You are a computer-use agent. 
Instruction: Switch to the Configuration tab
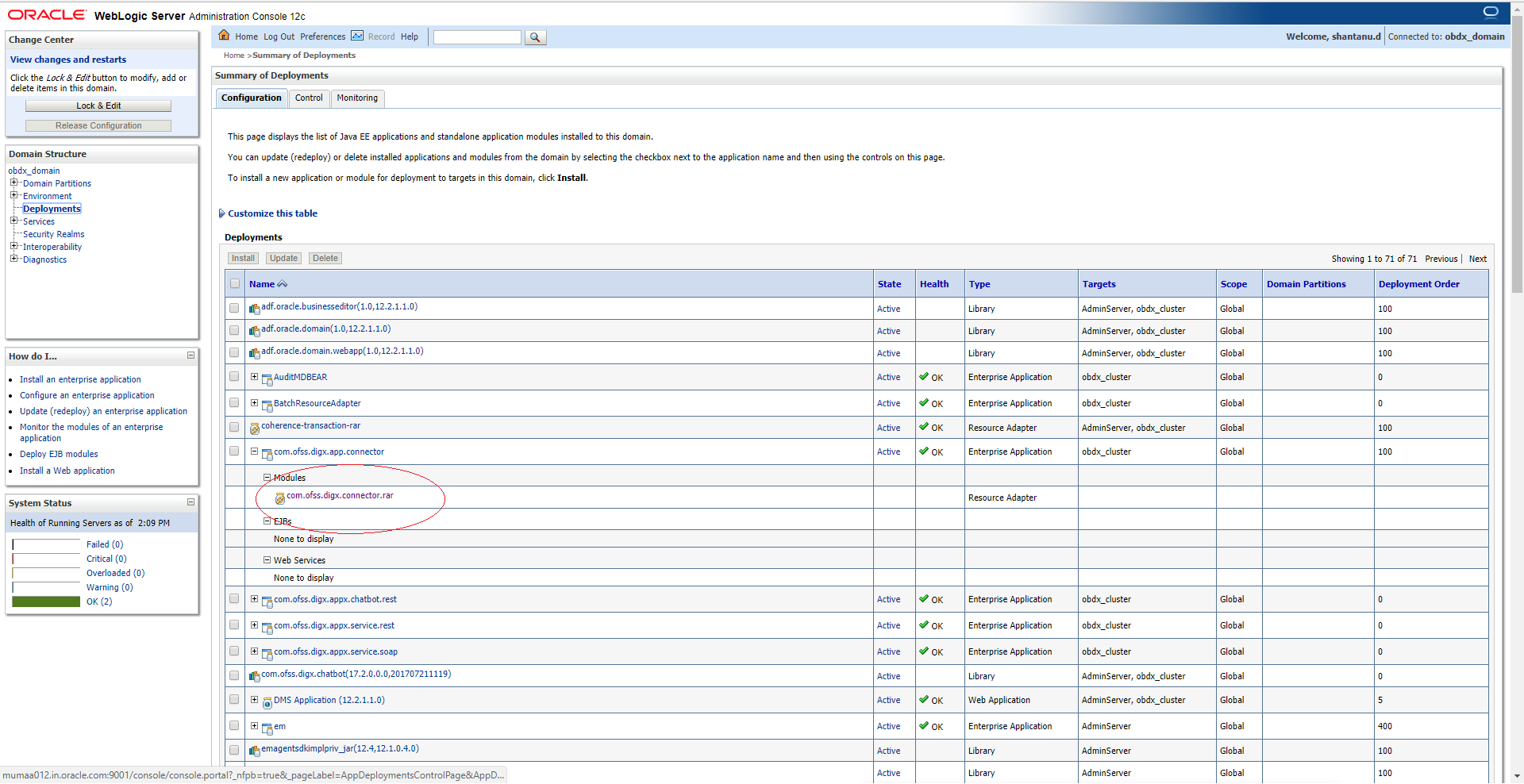[252, 98]
